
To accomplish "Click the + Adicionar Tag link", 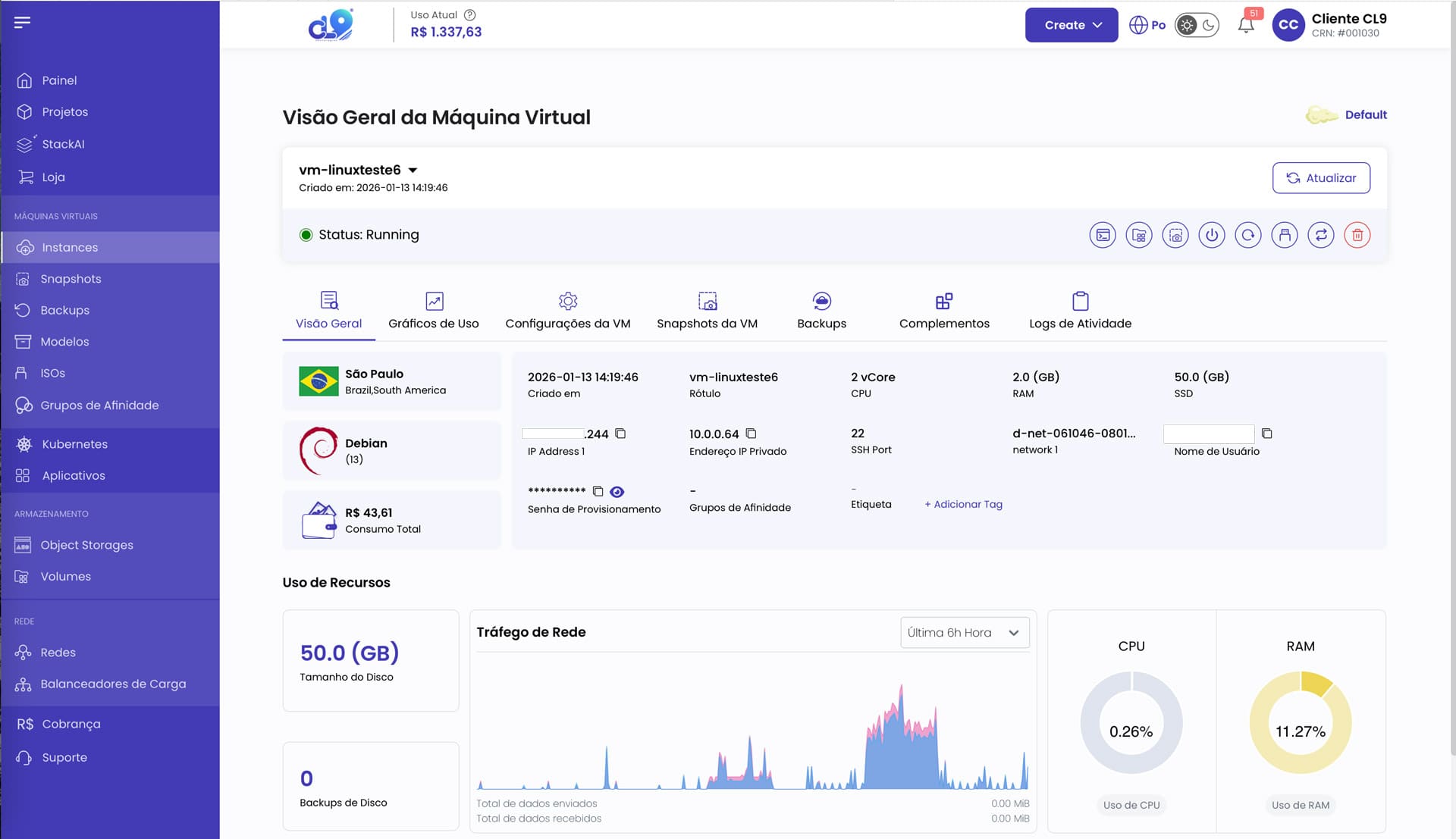I will tap(963, 504).
